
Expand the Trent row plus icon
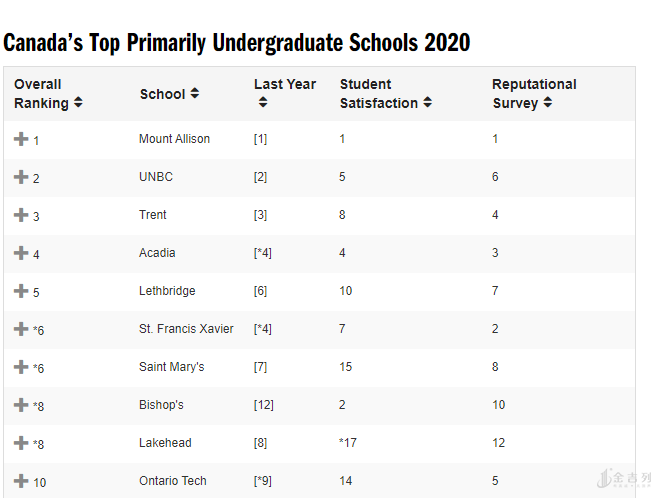21,215
